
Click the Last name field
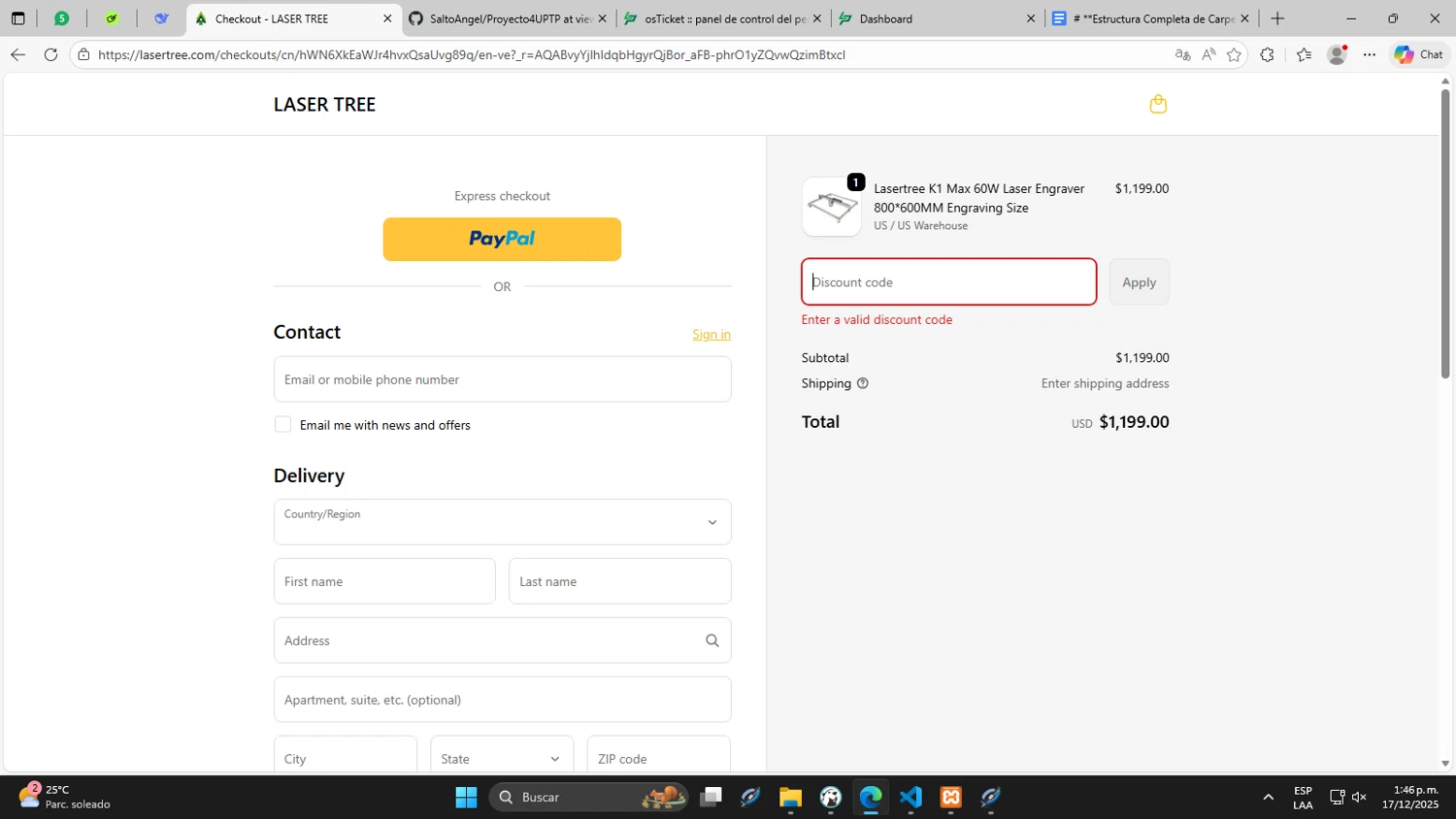click(619, 581)
